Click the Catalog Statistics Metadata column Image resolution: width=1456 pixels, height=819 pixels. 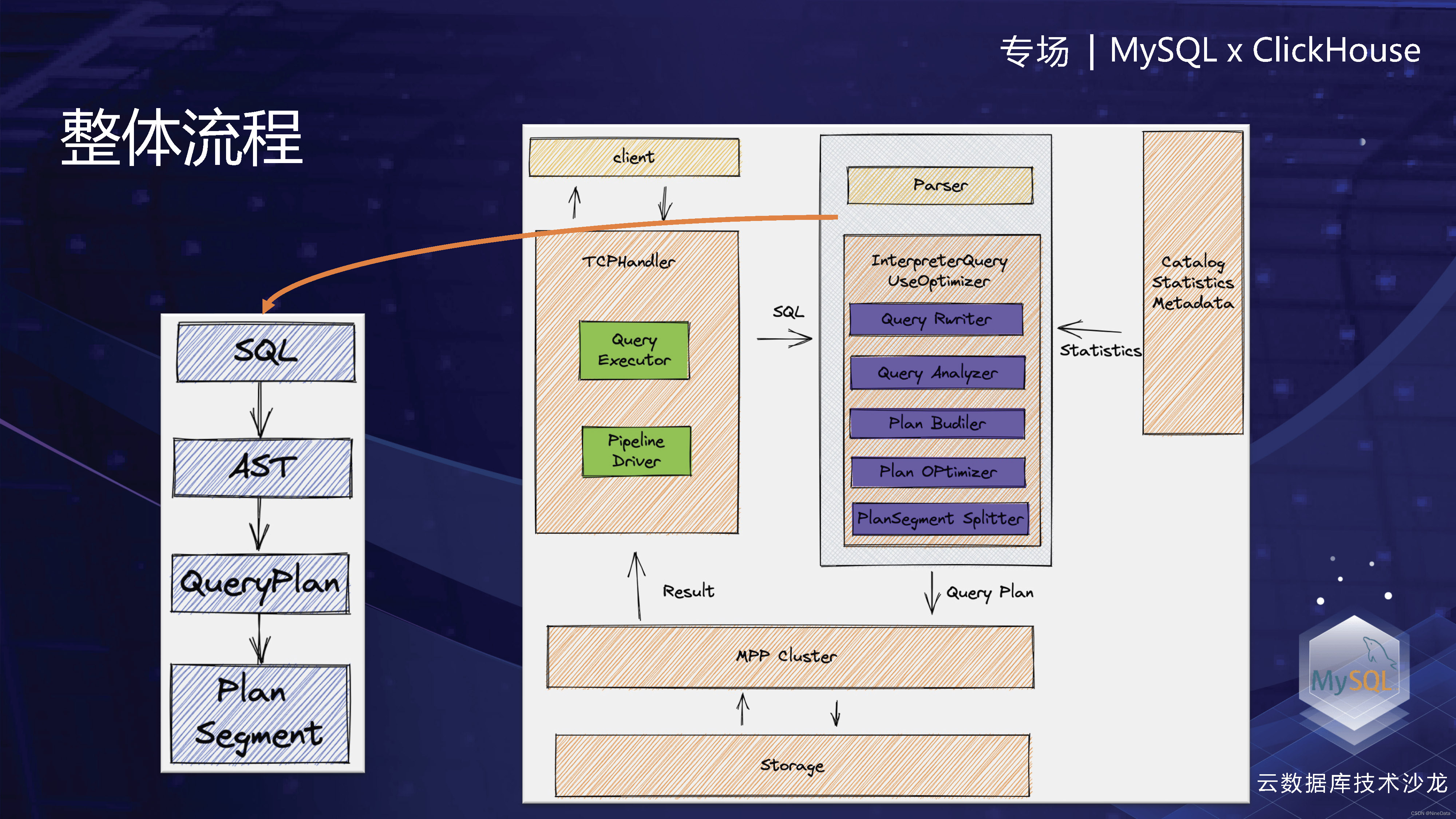1192,282
